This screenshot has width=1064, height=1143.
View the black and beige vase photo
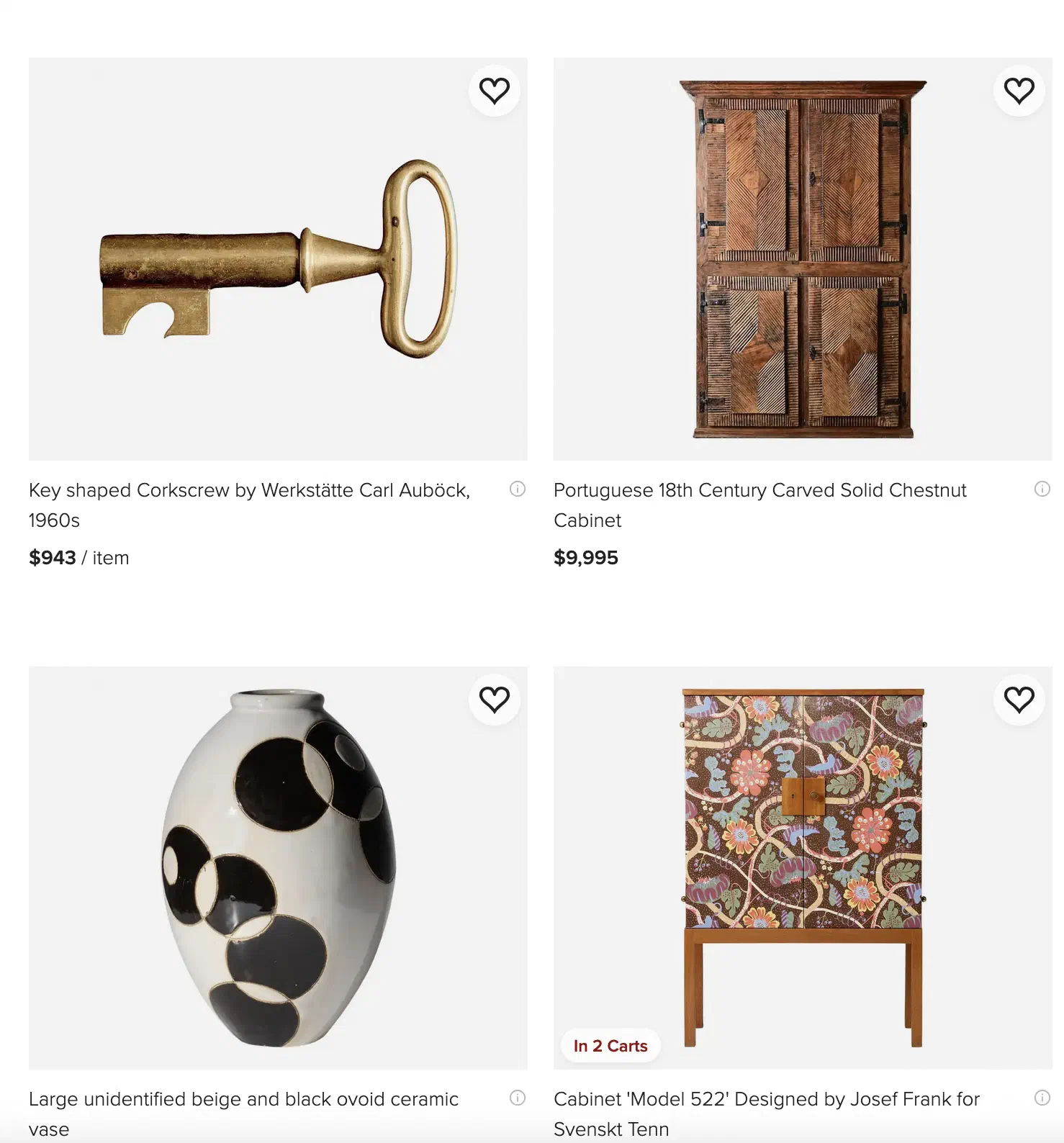278,867
